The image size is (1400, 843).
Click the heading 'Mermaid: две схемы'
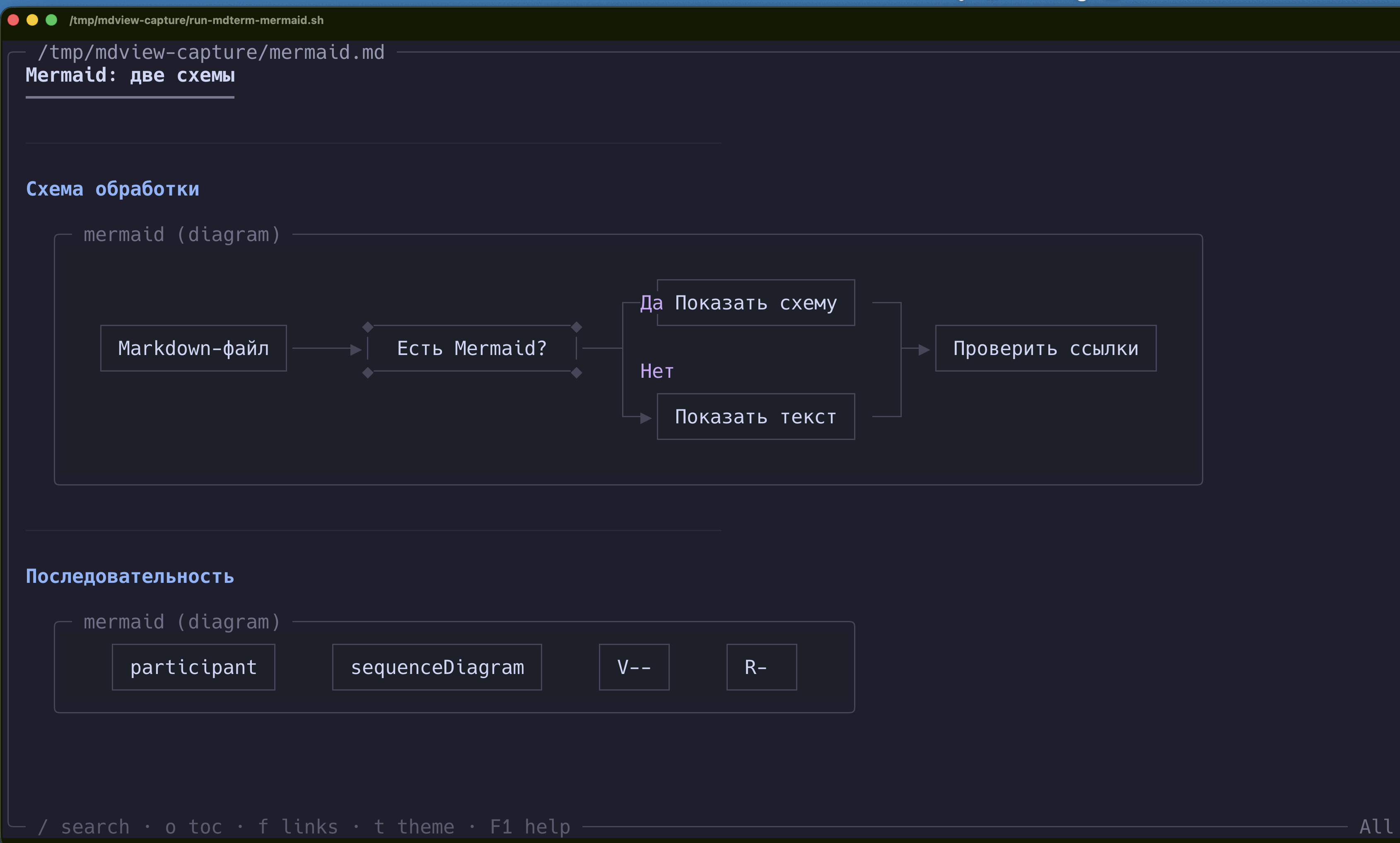click(130, 75)
